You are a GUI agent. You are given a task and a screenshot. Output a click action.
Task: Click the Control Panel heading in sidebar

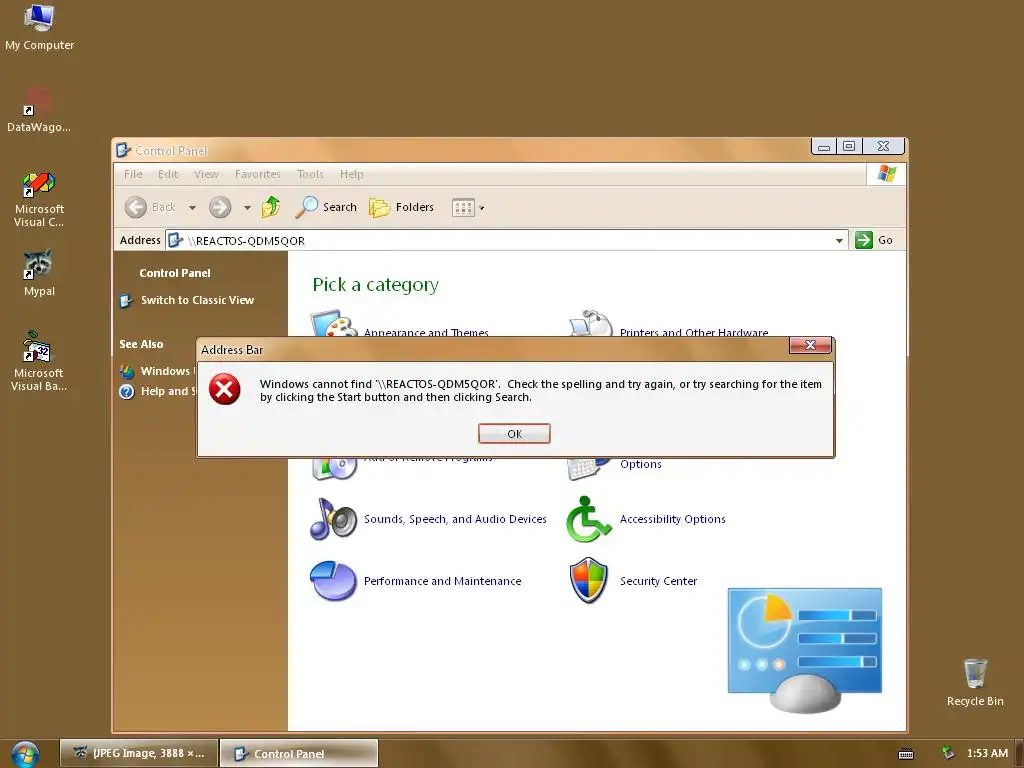coord(175,273)
